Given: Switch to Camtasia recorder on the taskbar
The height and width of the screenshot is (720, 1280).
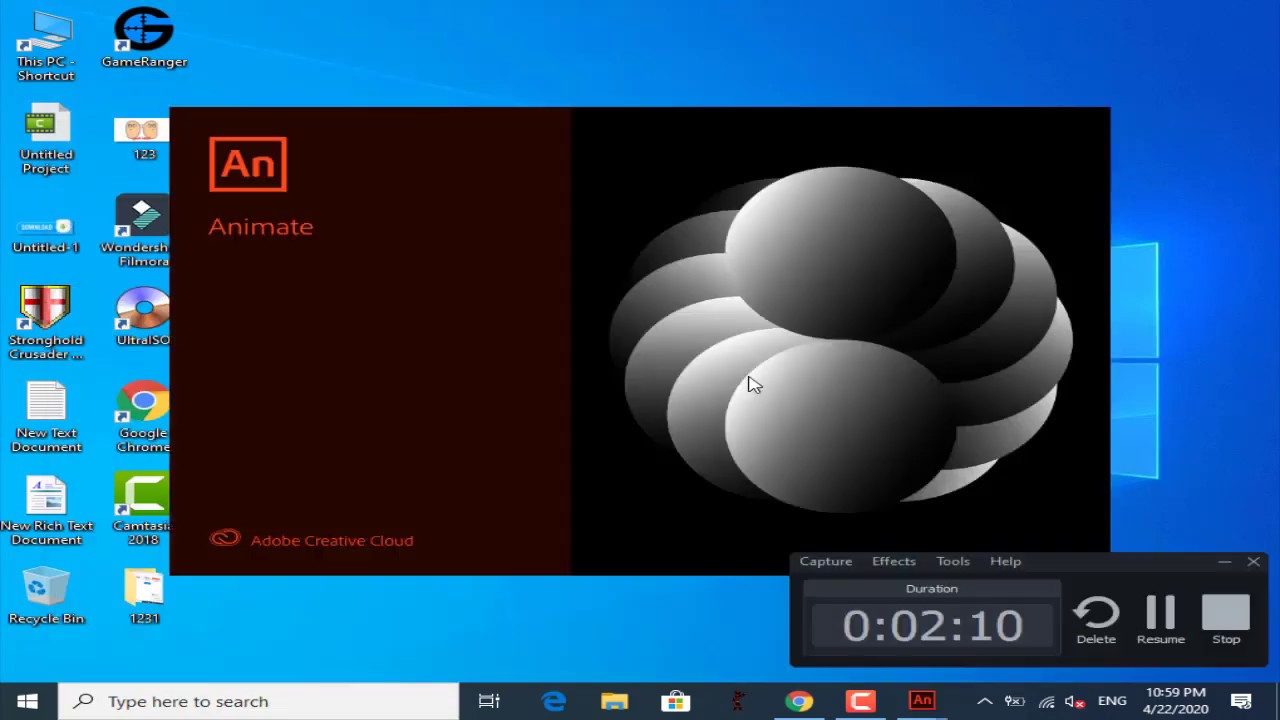Looking at the screenshot, I should point(860,701).
